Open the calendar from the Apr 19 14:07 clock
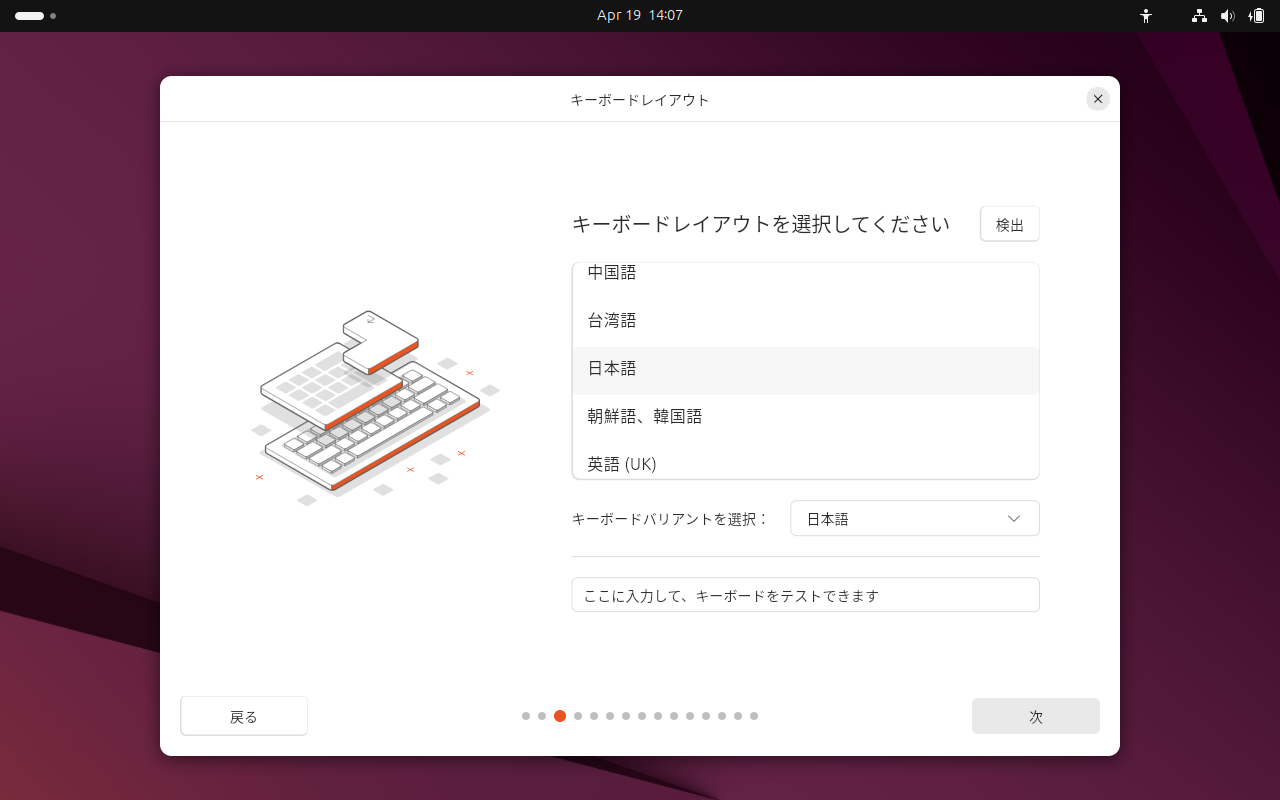Screen dimensions: 1280x800 tap(640, 16)
